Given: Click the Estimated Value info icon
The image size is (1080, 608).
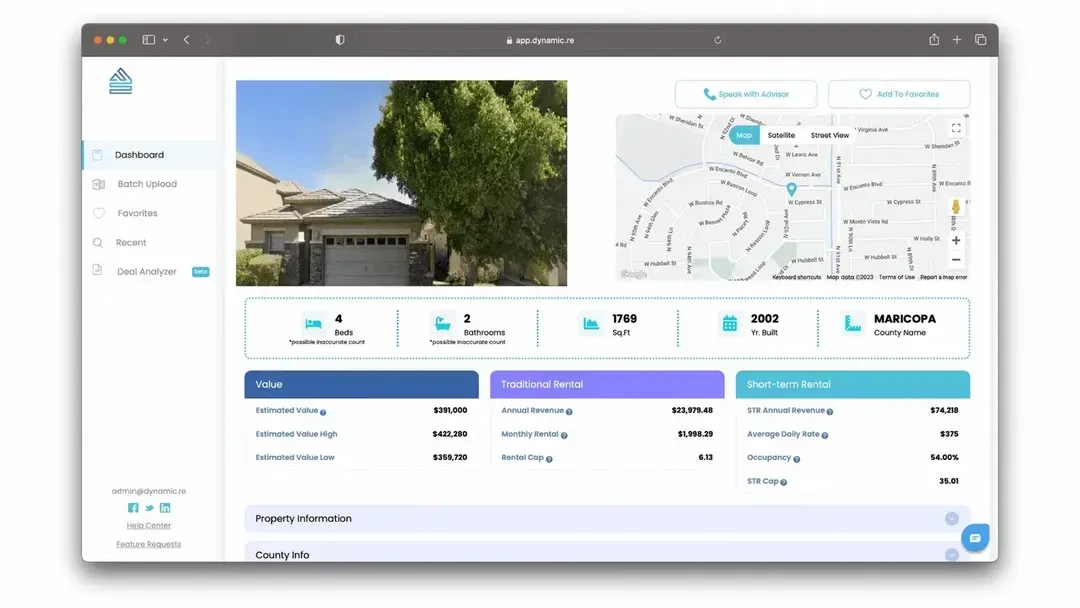Looking at the screenshot, I should (x=323, y=412).
